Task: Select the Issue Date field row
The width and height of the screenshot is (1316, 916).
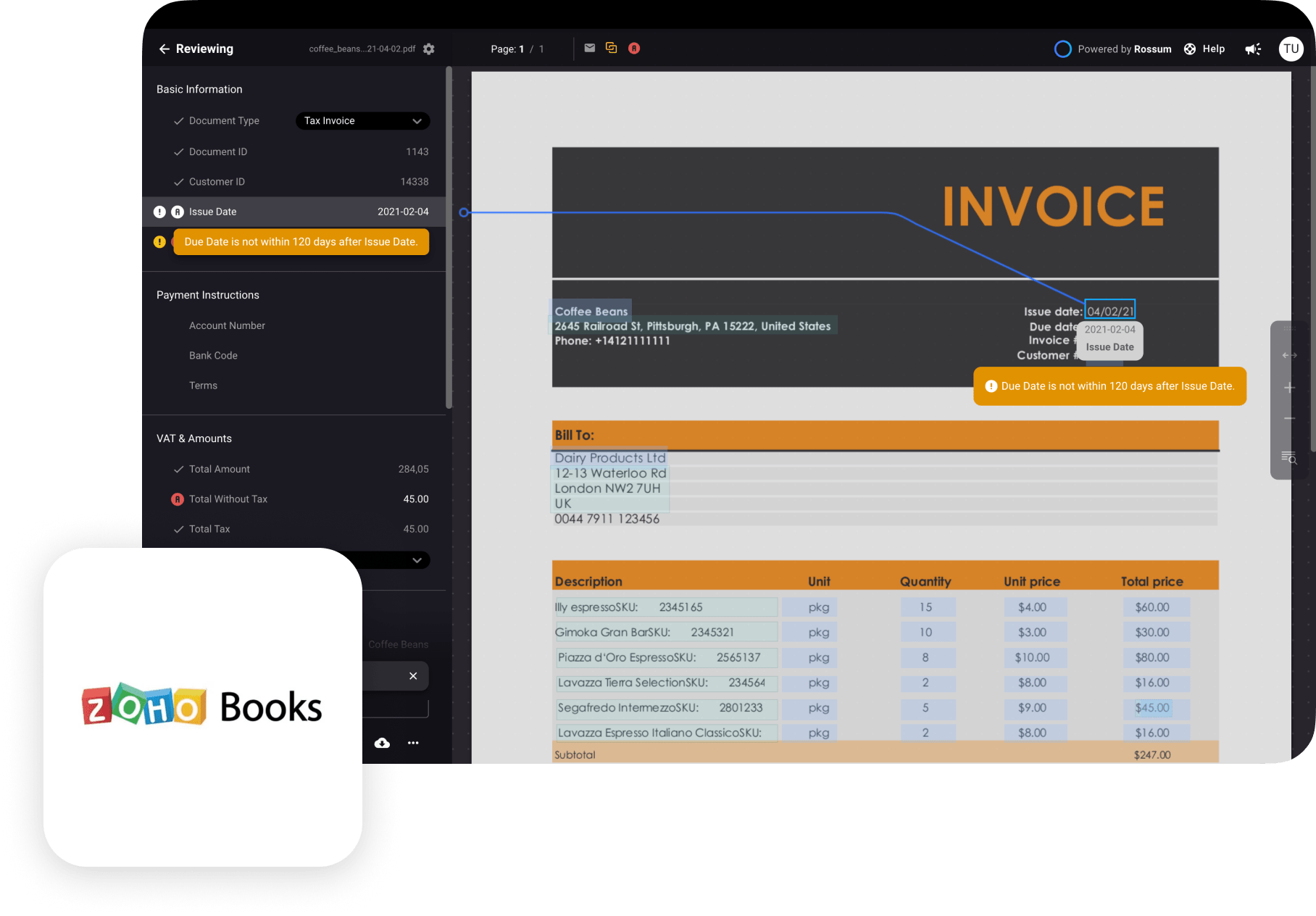Action: 293,212
